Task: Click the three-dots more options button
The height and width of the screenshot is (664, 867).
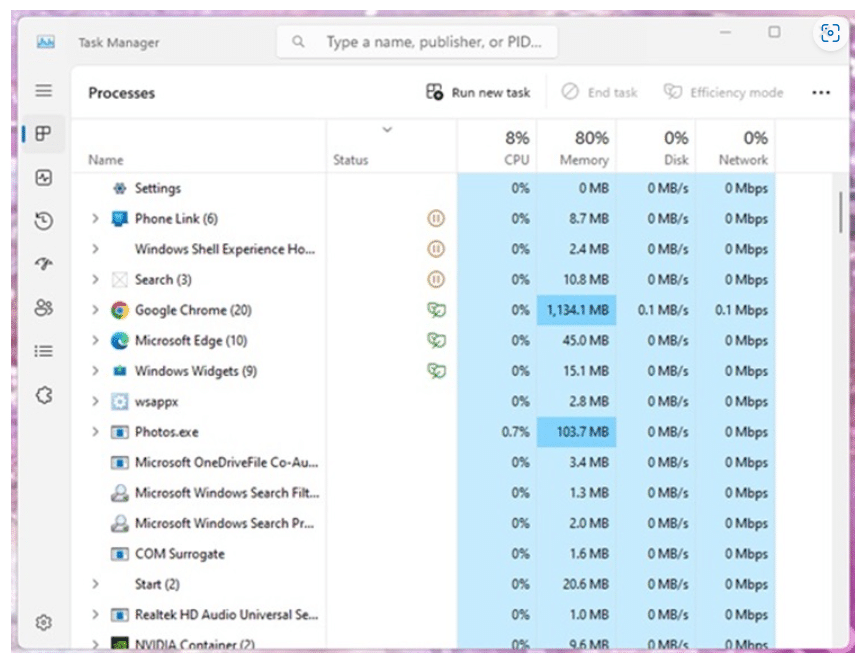Action: click(x=821, y=93)
